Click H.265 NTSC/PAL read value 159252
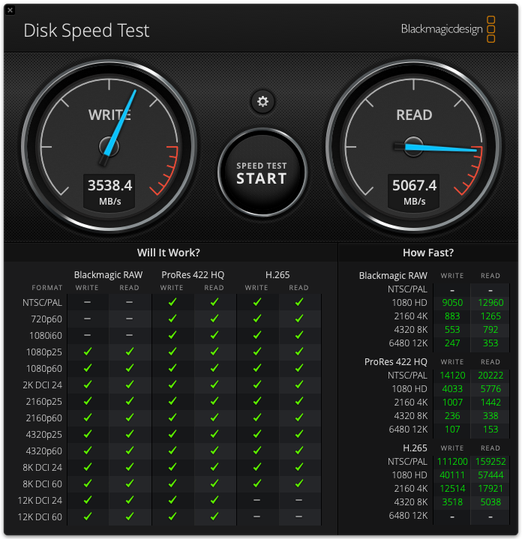This screenshot has width=522, height=539. click(x=491, y=462)
